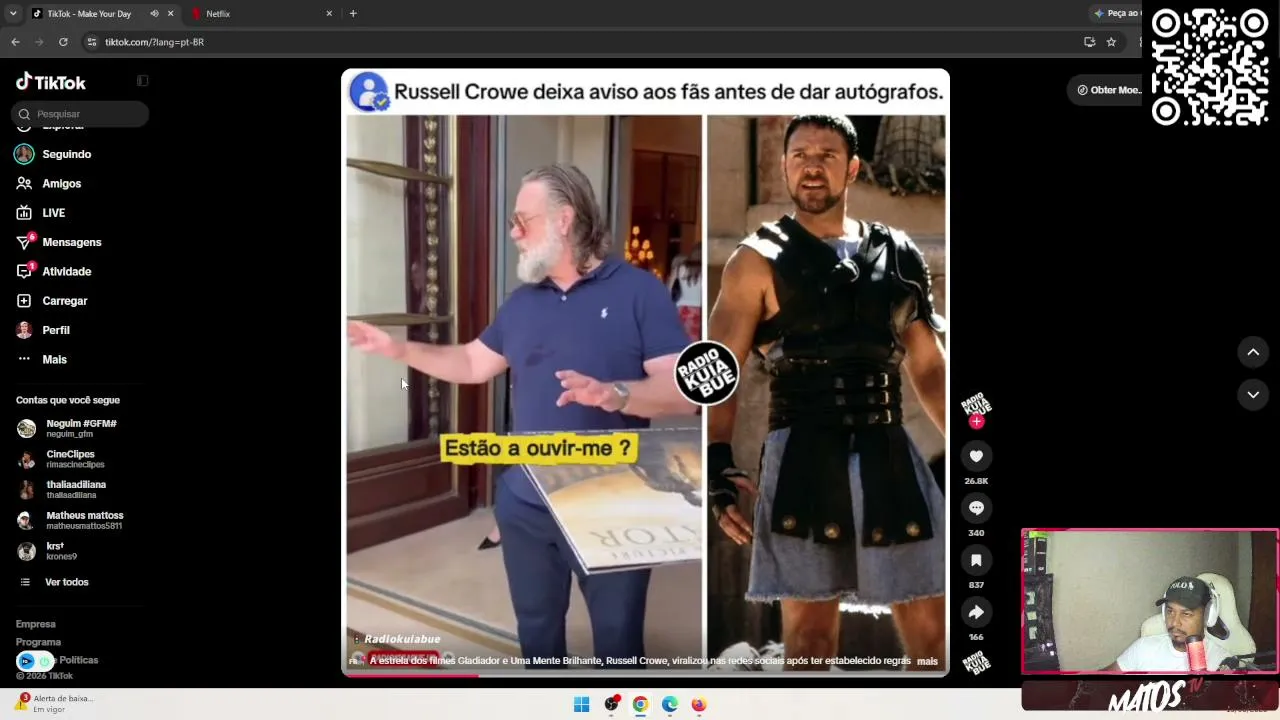
Task: Collapse the TikTok sidebar panel
Action: click(142, 81)
